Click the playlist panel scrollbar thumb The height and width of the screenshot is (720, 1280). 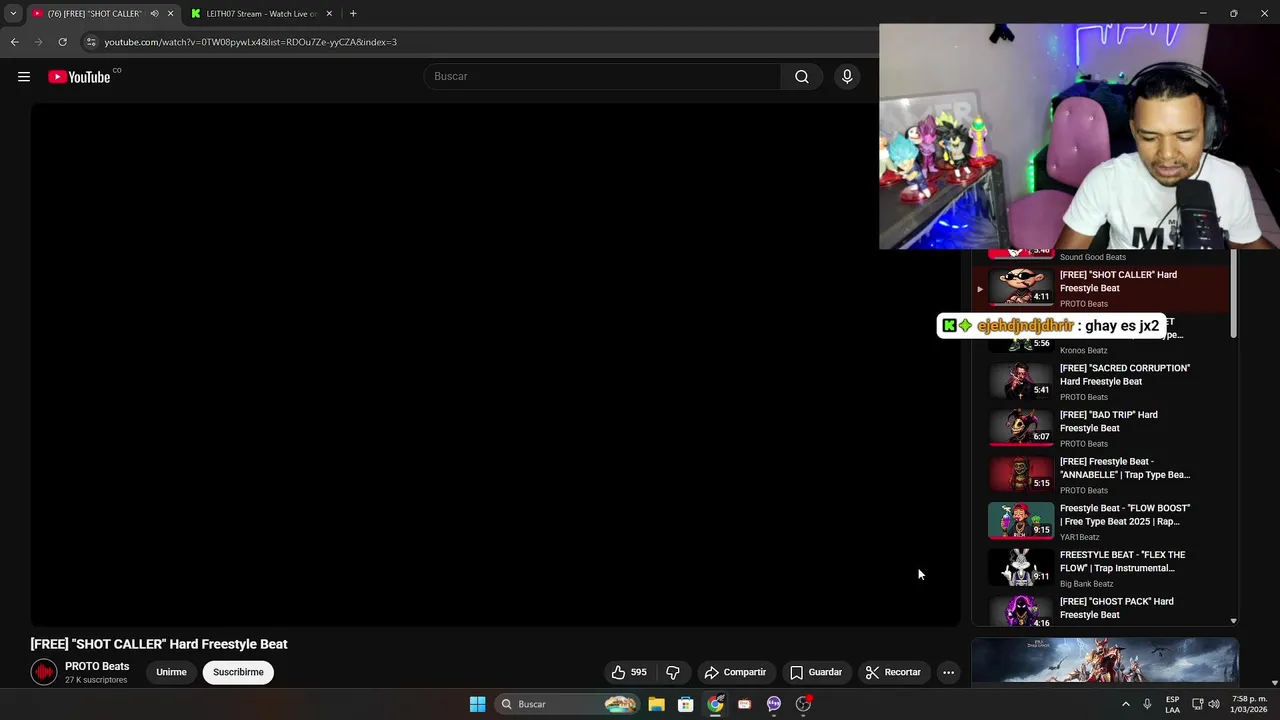click(1234, 293)
